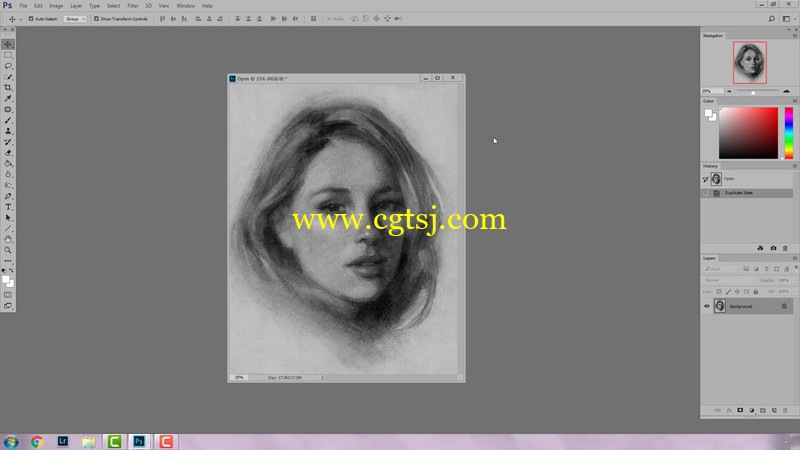Select the Rectangular Marquee tool
The image size is (800, 450).
(8, 55)
